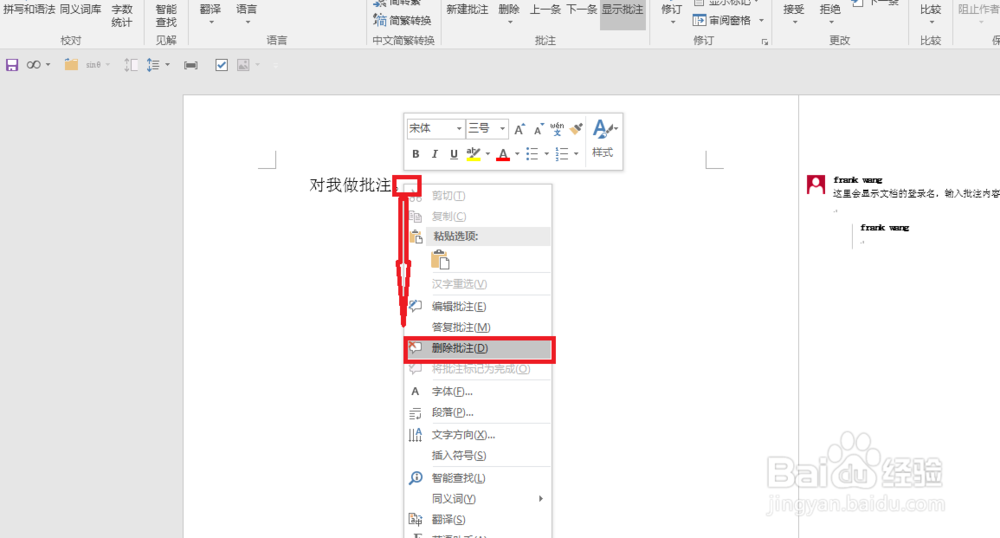Screen dimensions: 1000x538
Task: Click the bullet list icon in mini toolbar
Action: pos(532,154)
